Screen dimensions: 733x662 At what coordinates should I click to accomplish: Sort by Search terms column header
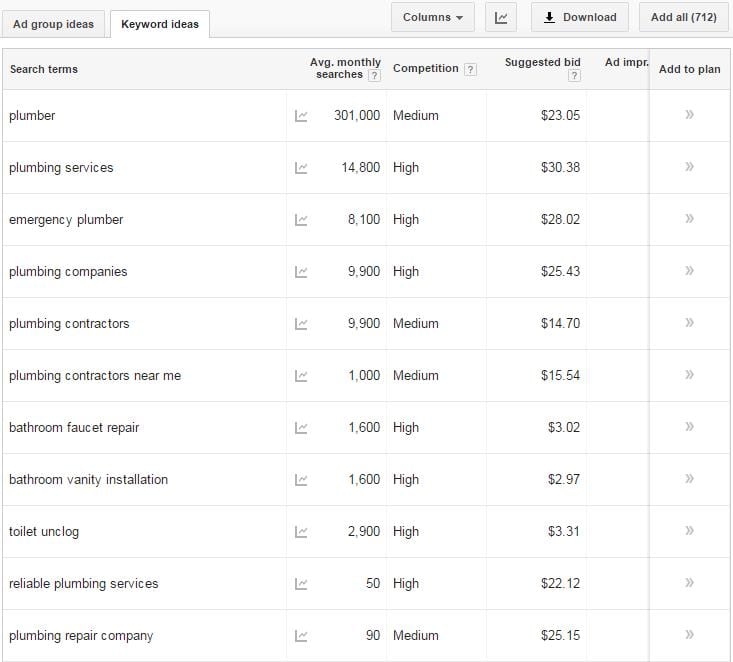(x=44, y=69)
